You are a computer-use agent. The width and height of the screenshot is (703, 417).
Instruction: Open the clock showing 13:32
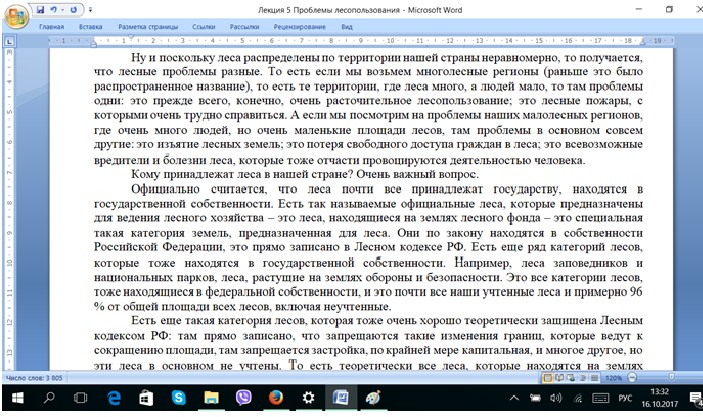click(659, 398)
